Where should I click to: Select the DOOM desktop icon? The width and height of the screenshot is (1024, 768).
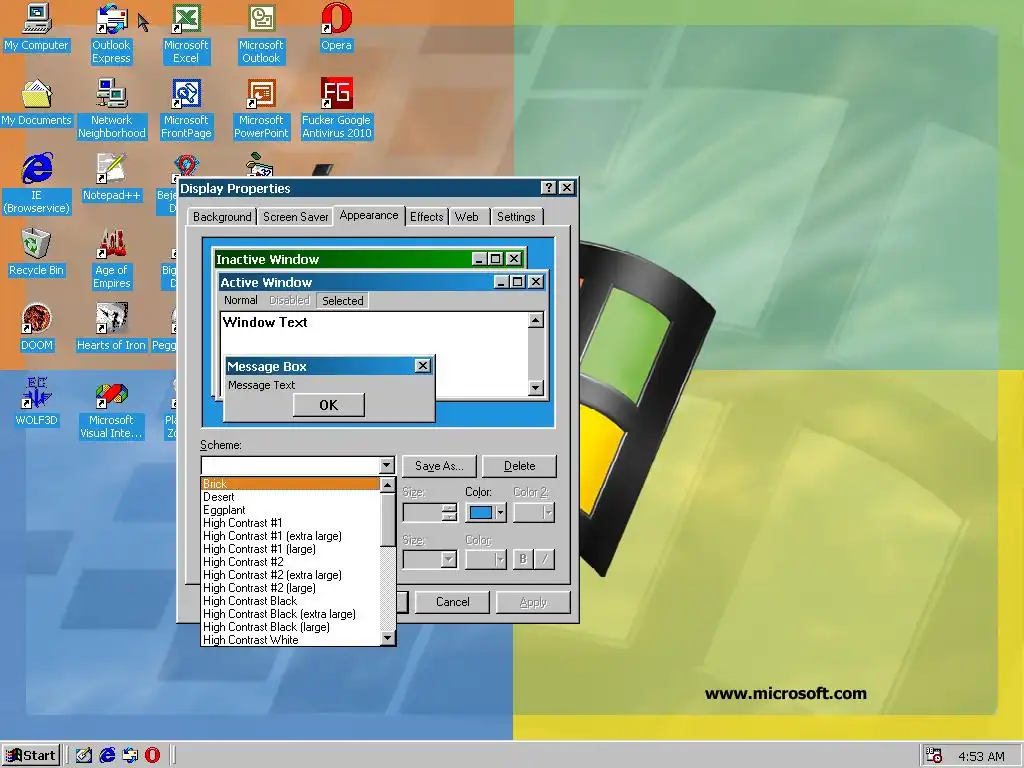tap(36, 328)
